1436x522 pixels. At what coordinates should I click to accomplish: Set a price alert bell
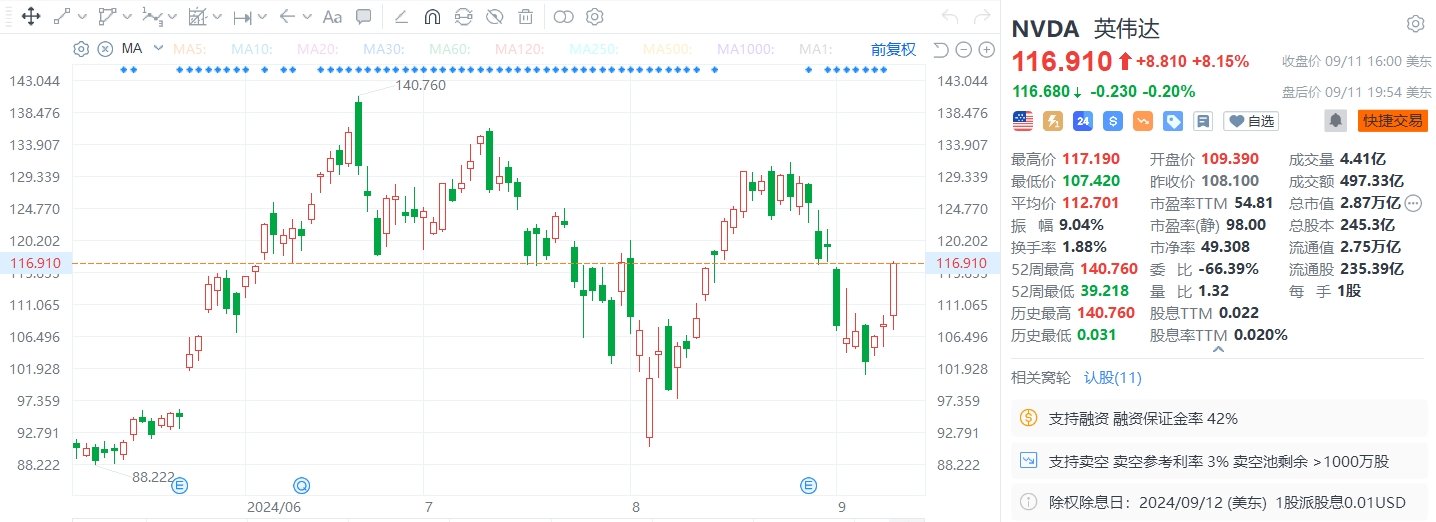(x=1336, y=121)
